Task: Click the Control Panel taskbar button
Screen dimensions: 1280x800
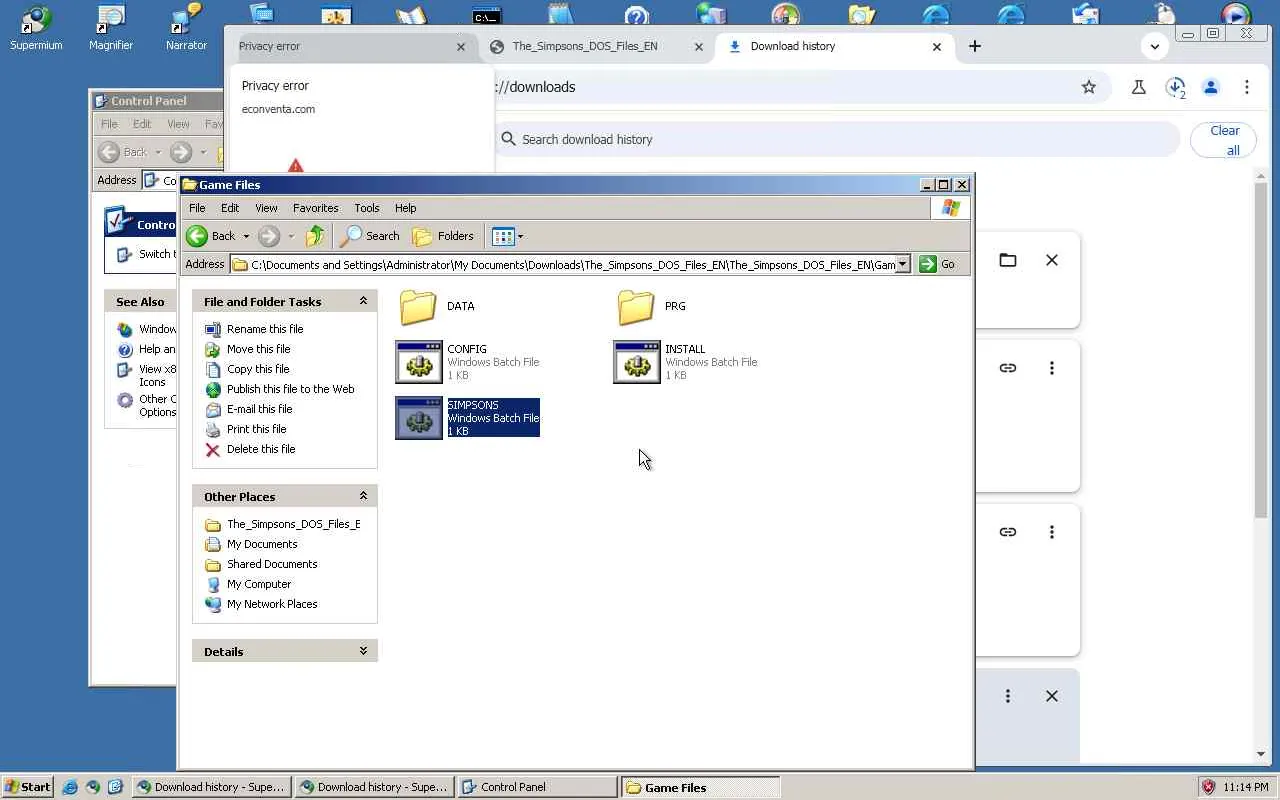Action: pos(538,787)
